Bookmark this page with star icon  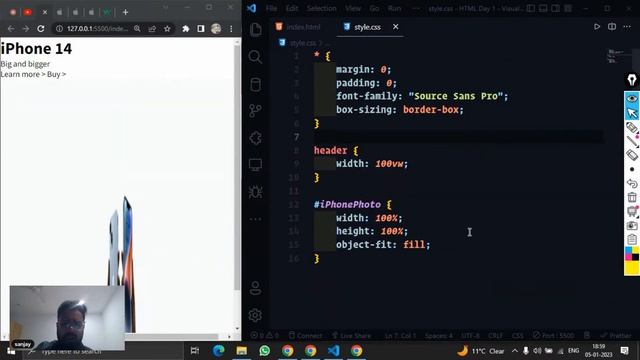pyautogui.click(x=167, y=29)
